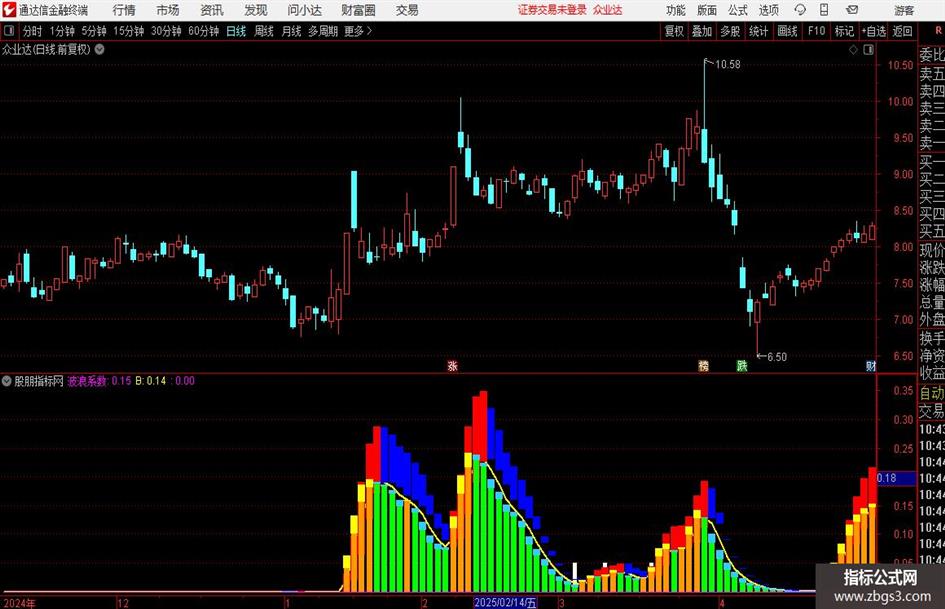This screenshot has width=945, height=609.
Task: Toggle the chart side panel icon
Action: coord(868,50)
